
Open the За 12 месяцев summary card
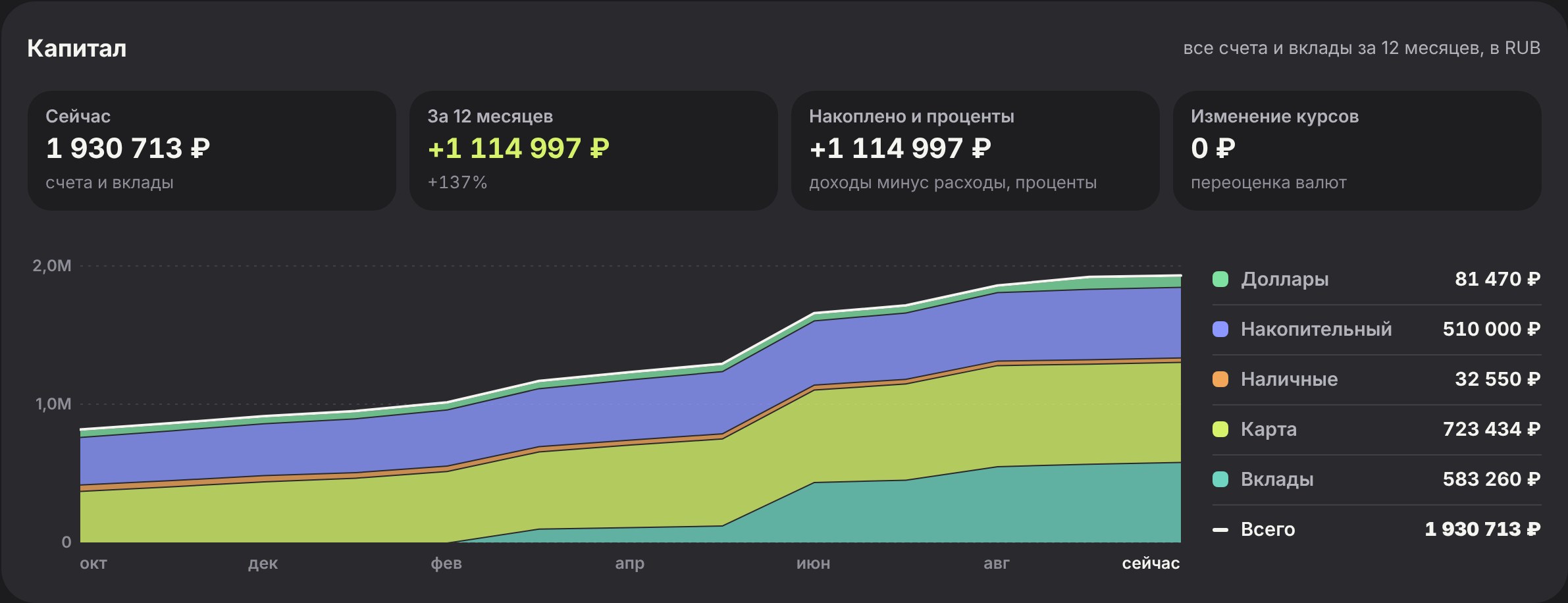click(x=594, y=151)
